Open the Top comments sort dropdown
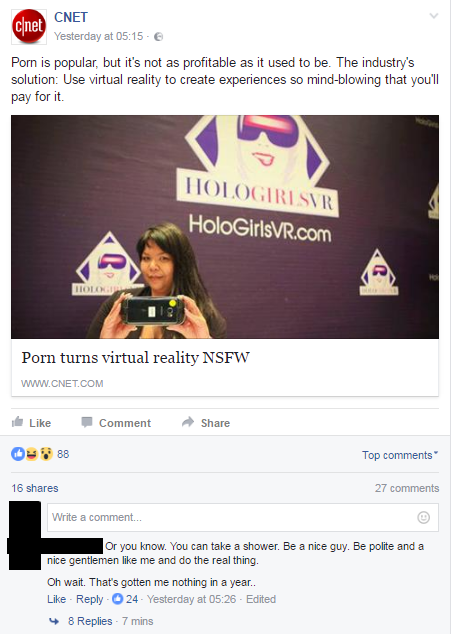451x634 pixels. click(400, 455)
